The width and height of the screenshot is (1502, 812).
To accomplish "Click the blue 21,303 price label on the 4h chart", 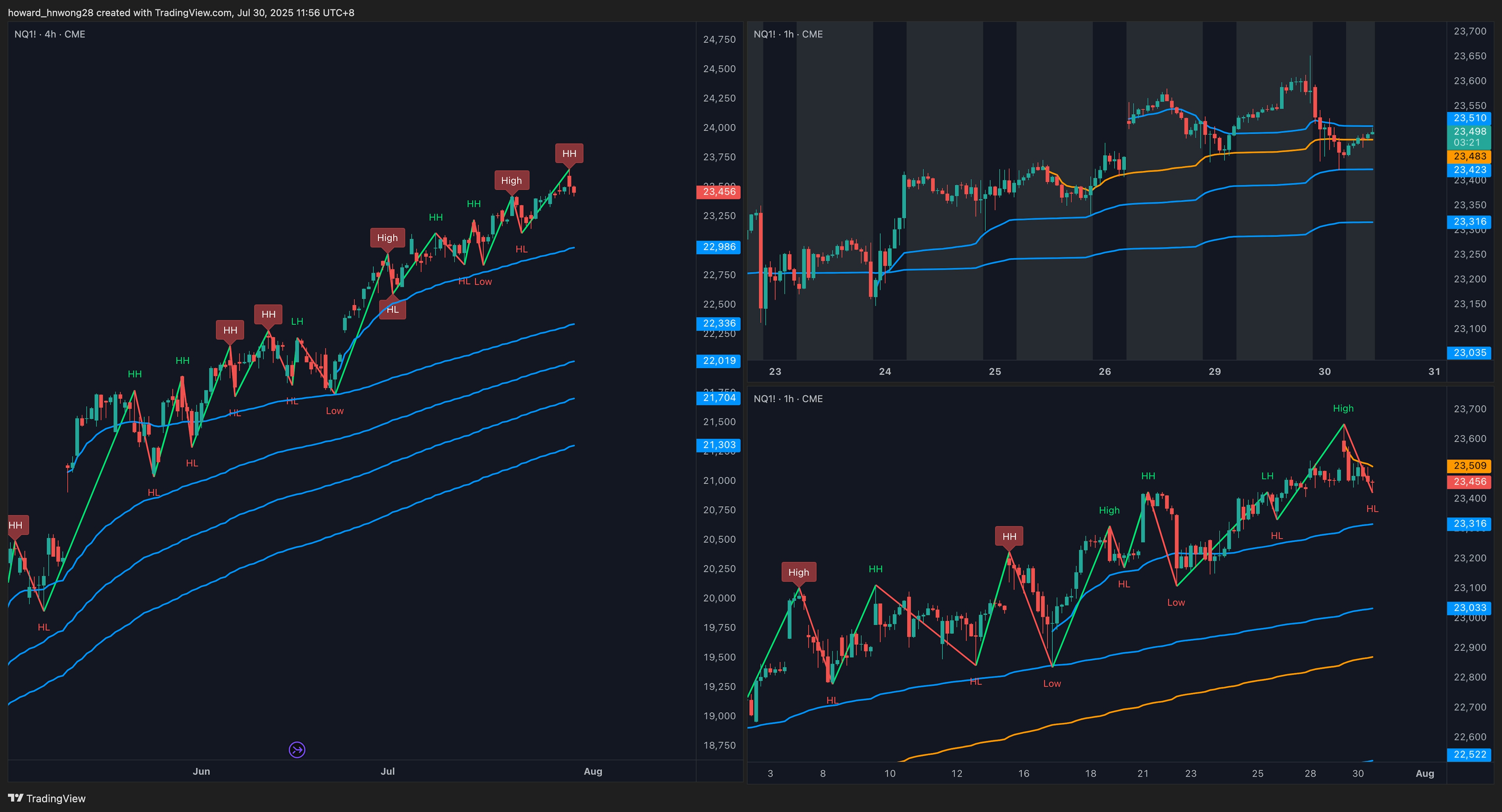I will coord(719,445).
